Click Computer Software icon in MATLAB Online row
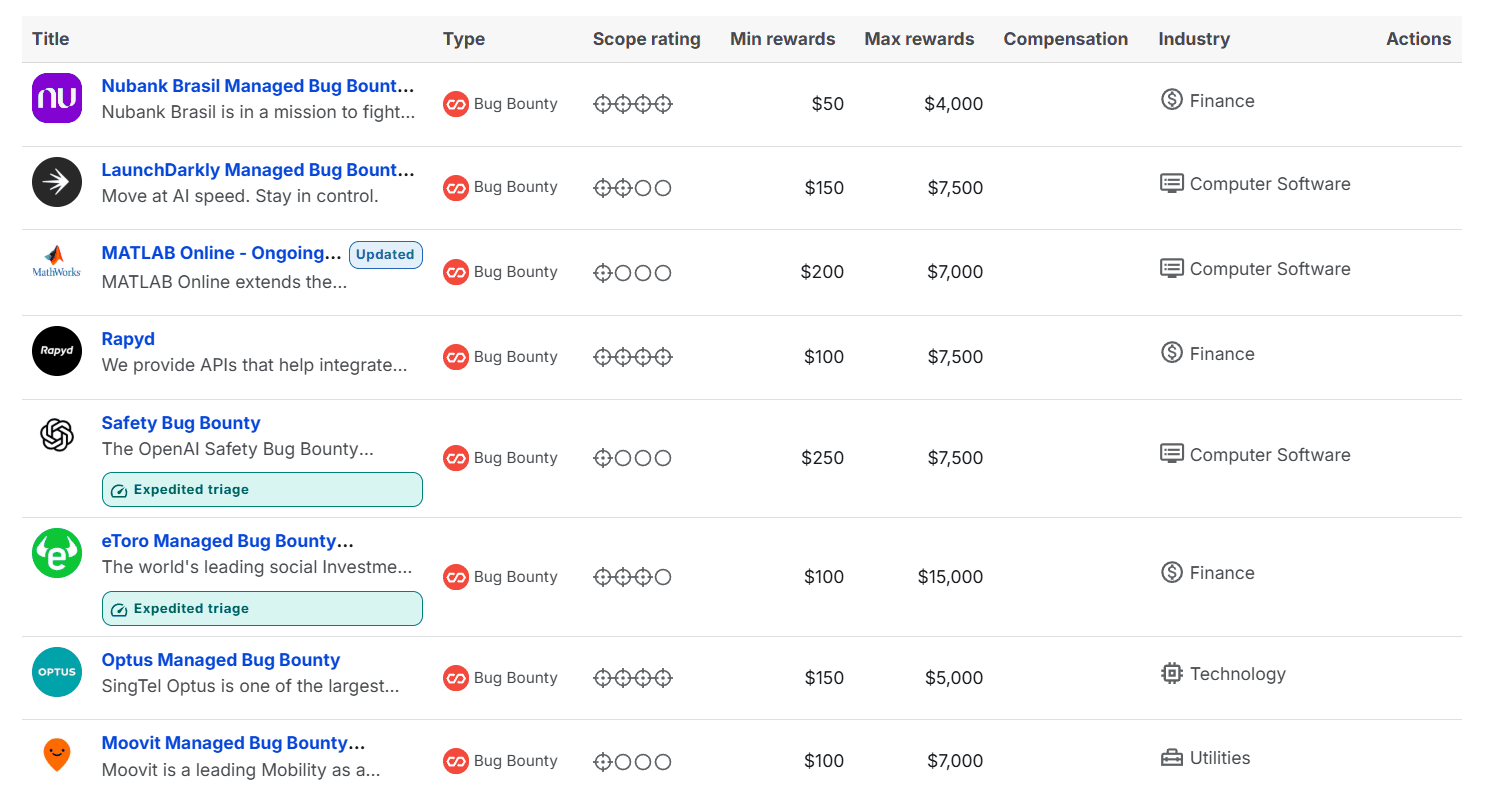Screen dimensions: 1492x798 coord(1172,269)
